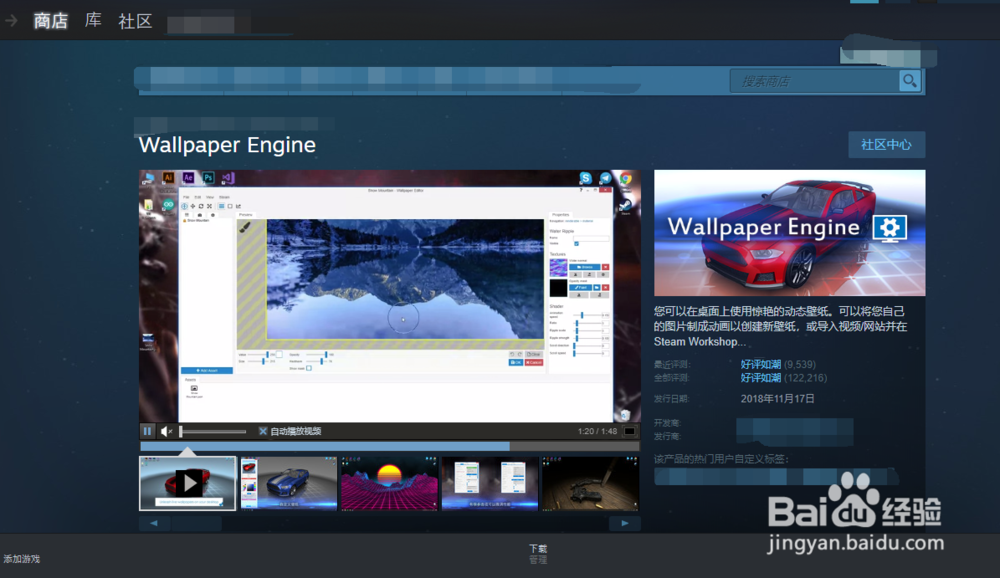
Task: Pause the trailer video
Action: pos(147,431)
